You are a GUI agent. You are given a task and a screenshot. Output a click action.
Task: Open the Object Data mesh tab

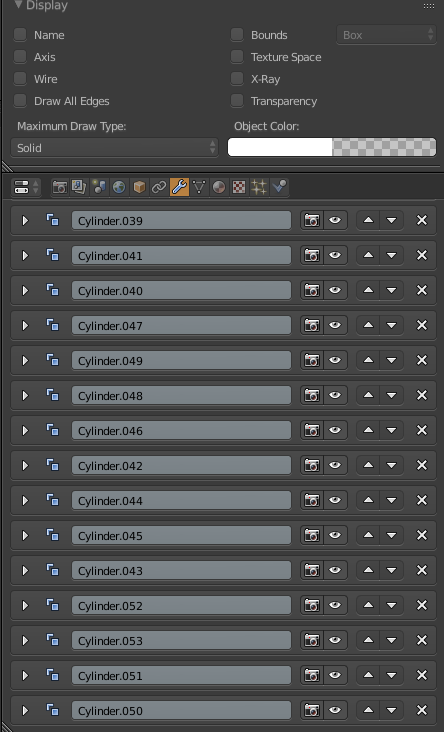tap(199, 187)
